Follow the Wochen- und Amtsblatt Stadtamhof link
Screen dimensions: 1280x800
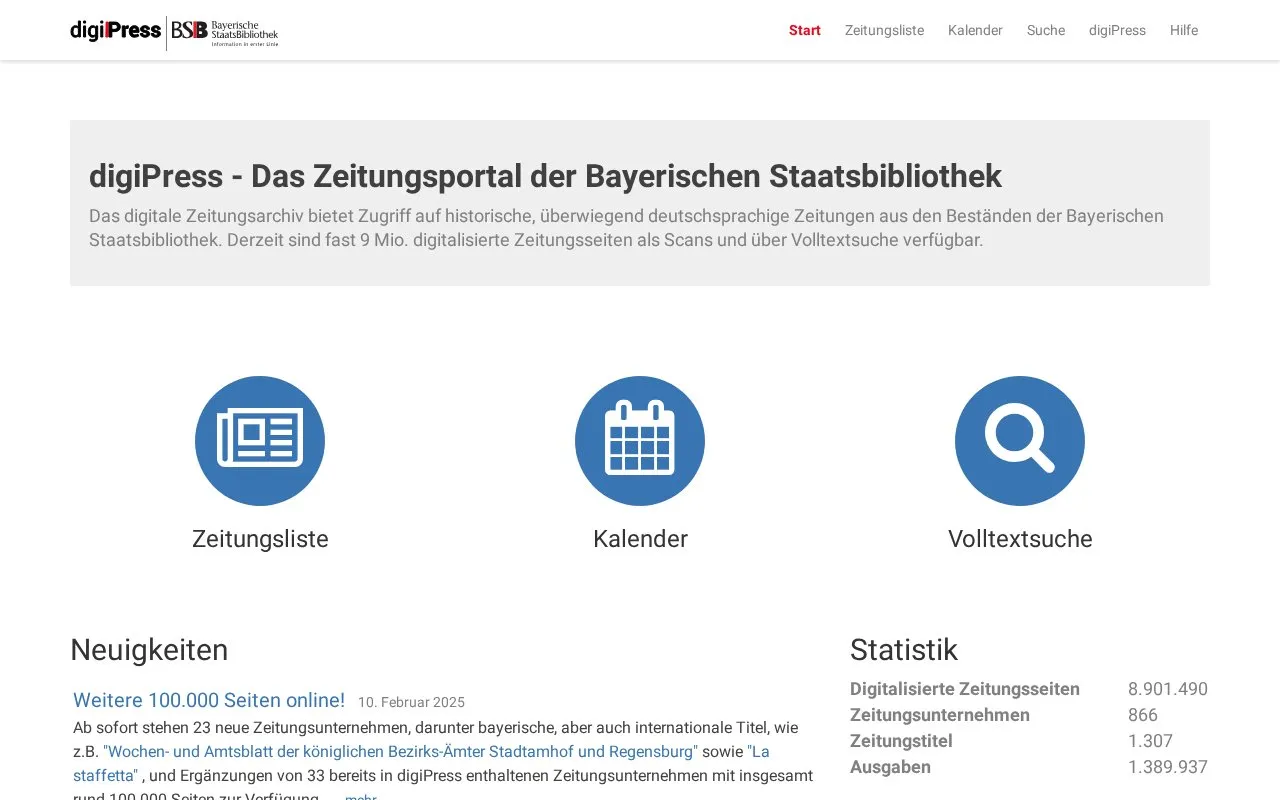click(x=400, y=751)
